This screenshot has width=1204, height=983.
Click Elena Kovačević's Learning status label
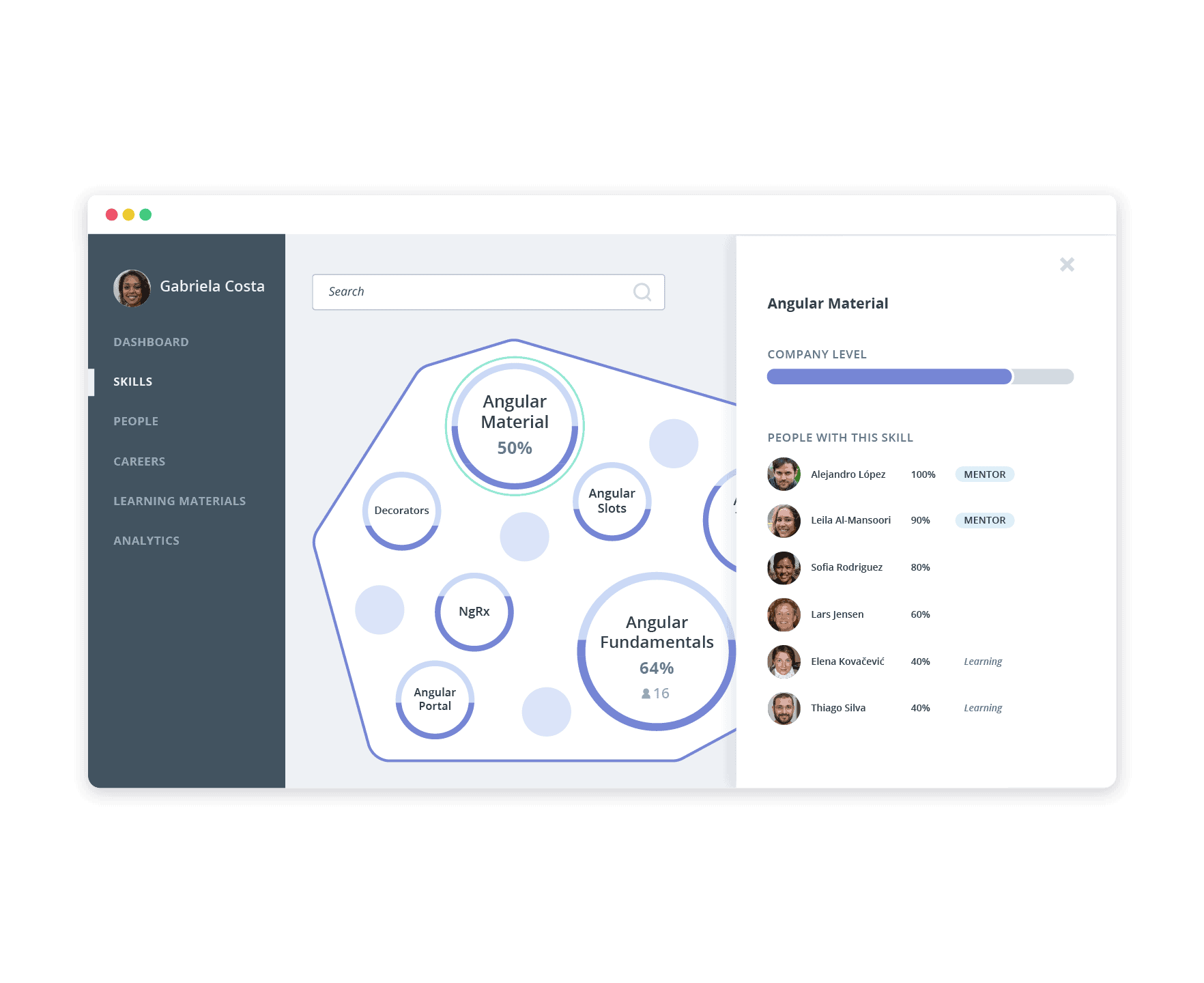tap(982, 661)
